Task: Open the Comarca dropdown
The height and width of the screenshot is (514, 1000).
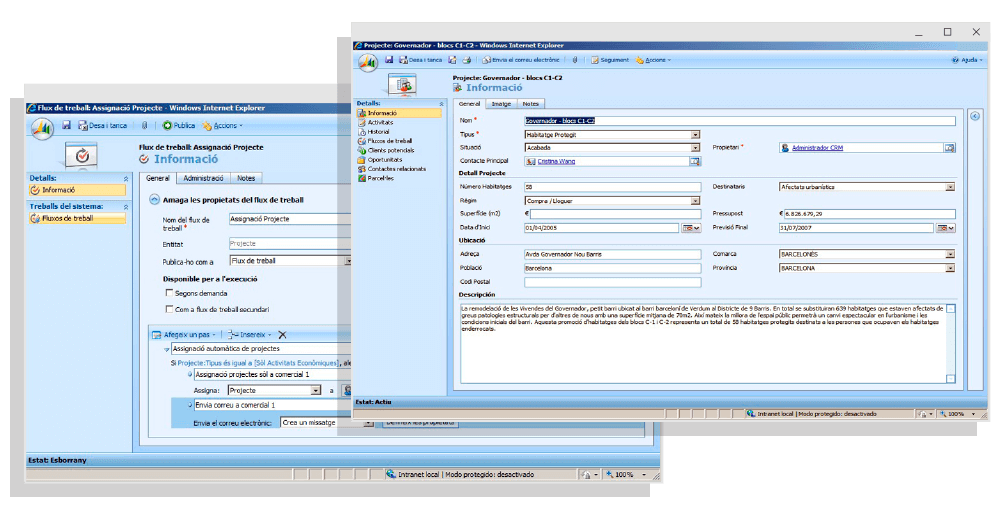Action: pyautogui.click(x=950, y=254)
